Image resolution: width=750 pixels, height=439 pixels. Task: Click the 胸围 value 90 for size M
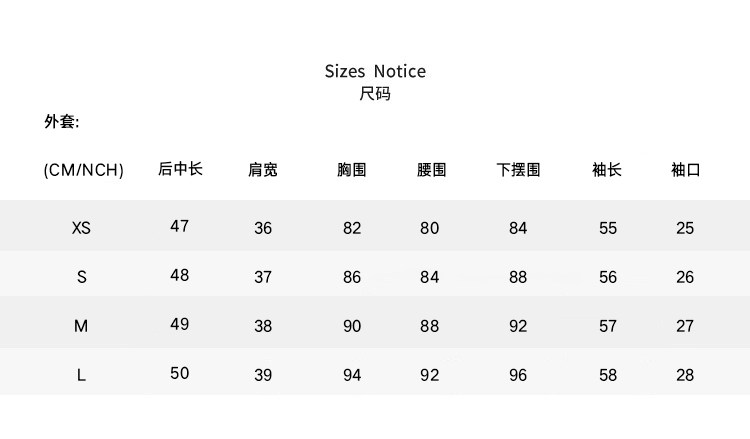point(352,326)
